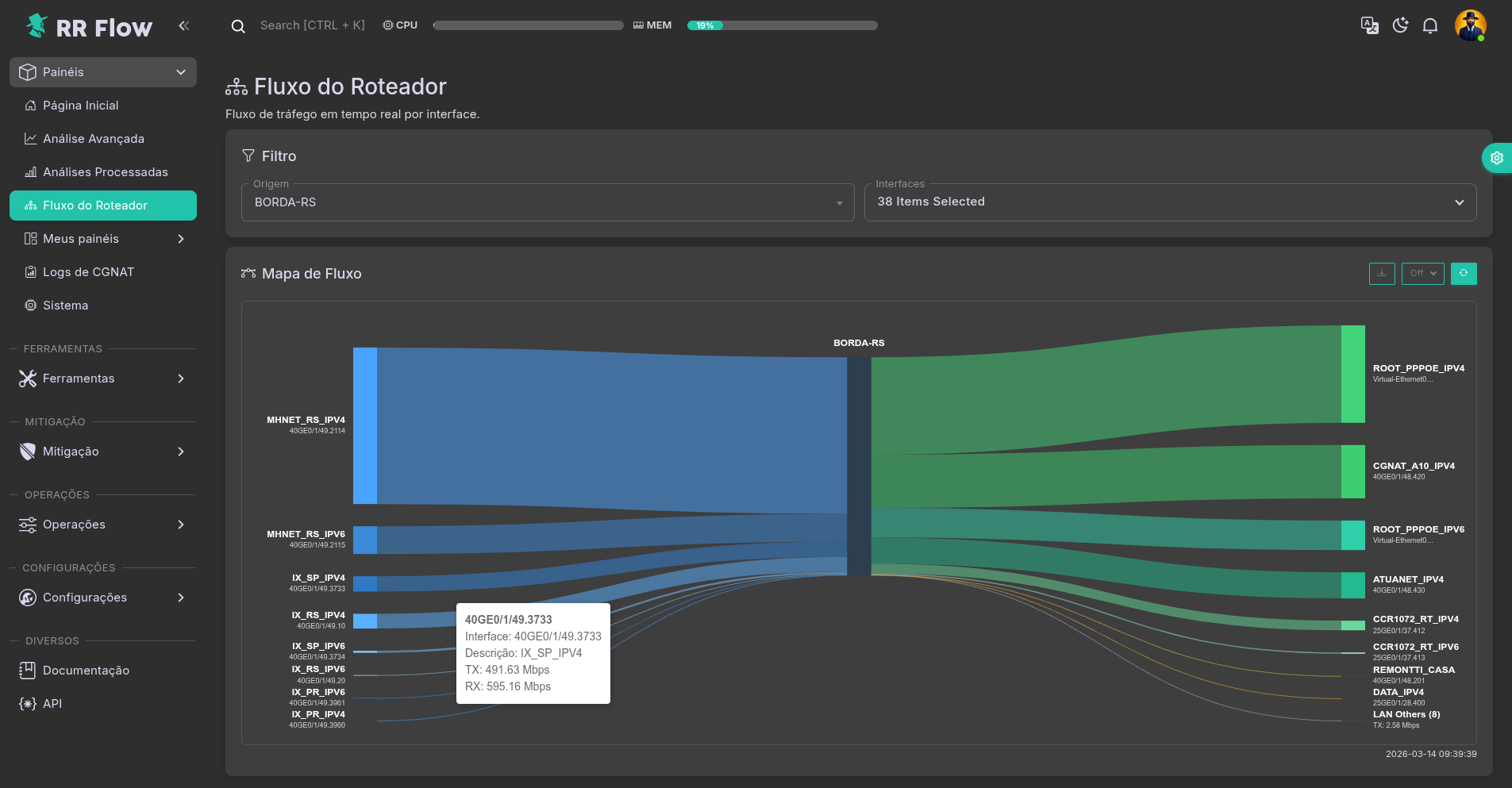Go to Análise Avançada page

94,139
